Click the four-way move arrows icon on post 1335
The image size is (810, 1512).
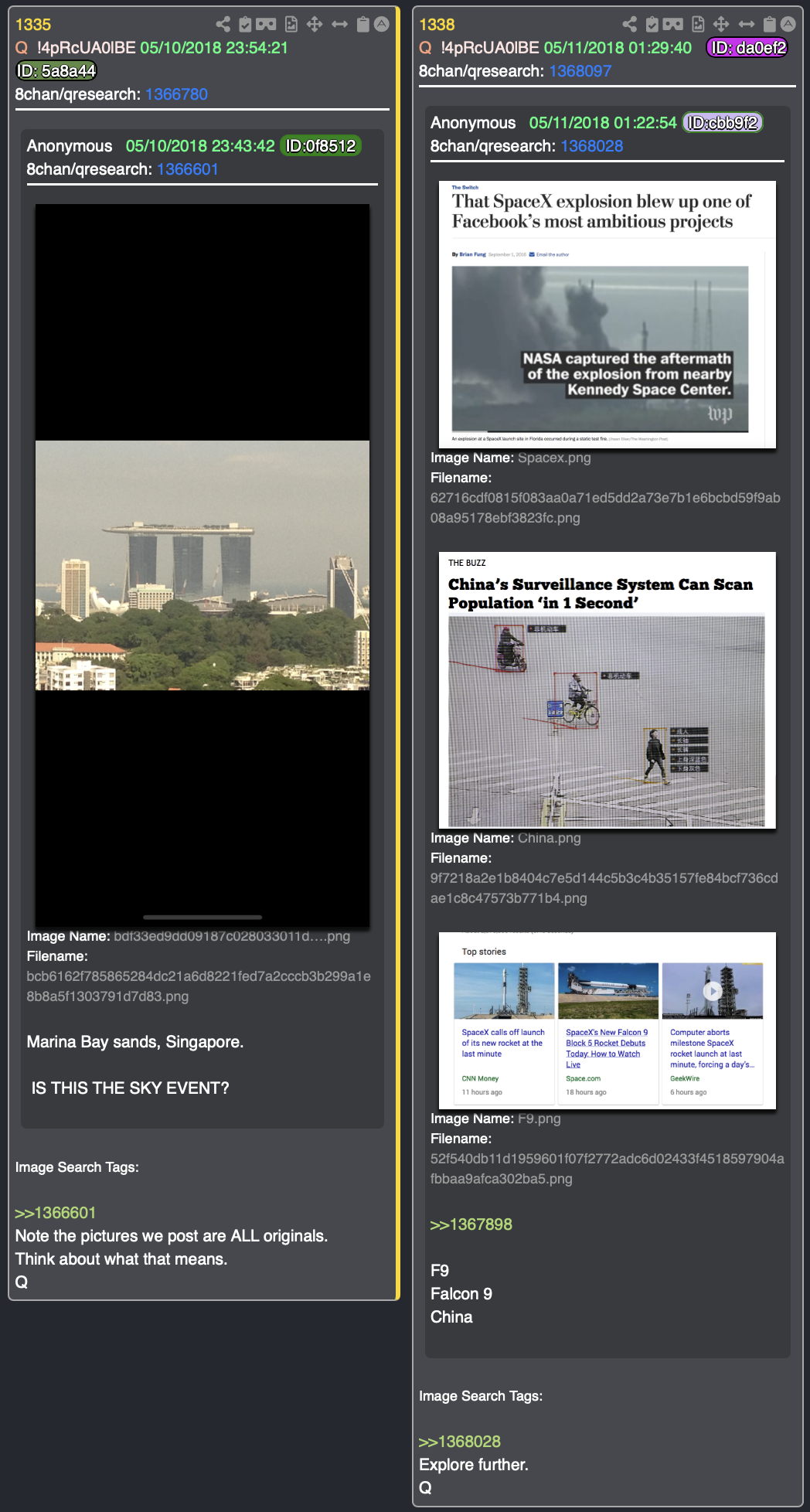point(315,25)
